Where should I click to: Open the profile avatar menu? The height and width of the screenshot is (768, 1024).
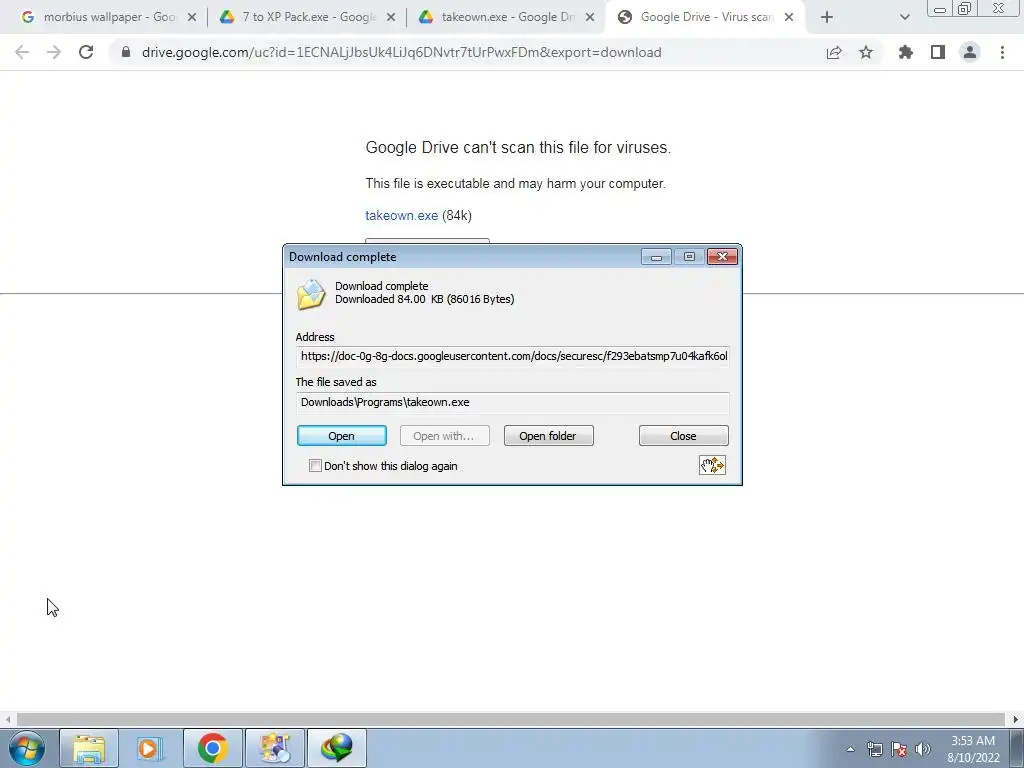[x=970, y=52]
